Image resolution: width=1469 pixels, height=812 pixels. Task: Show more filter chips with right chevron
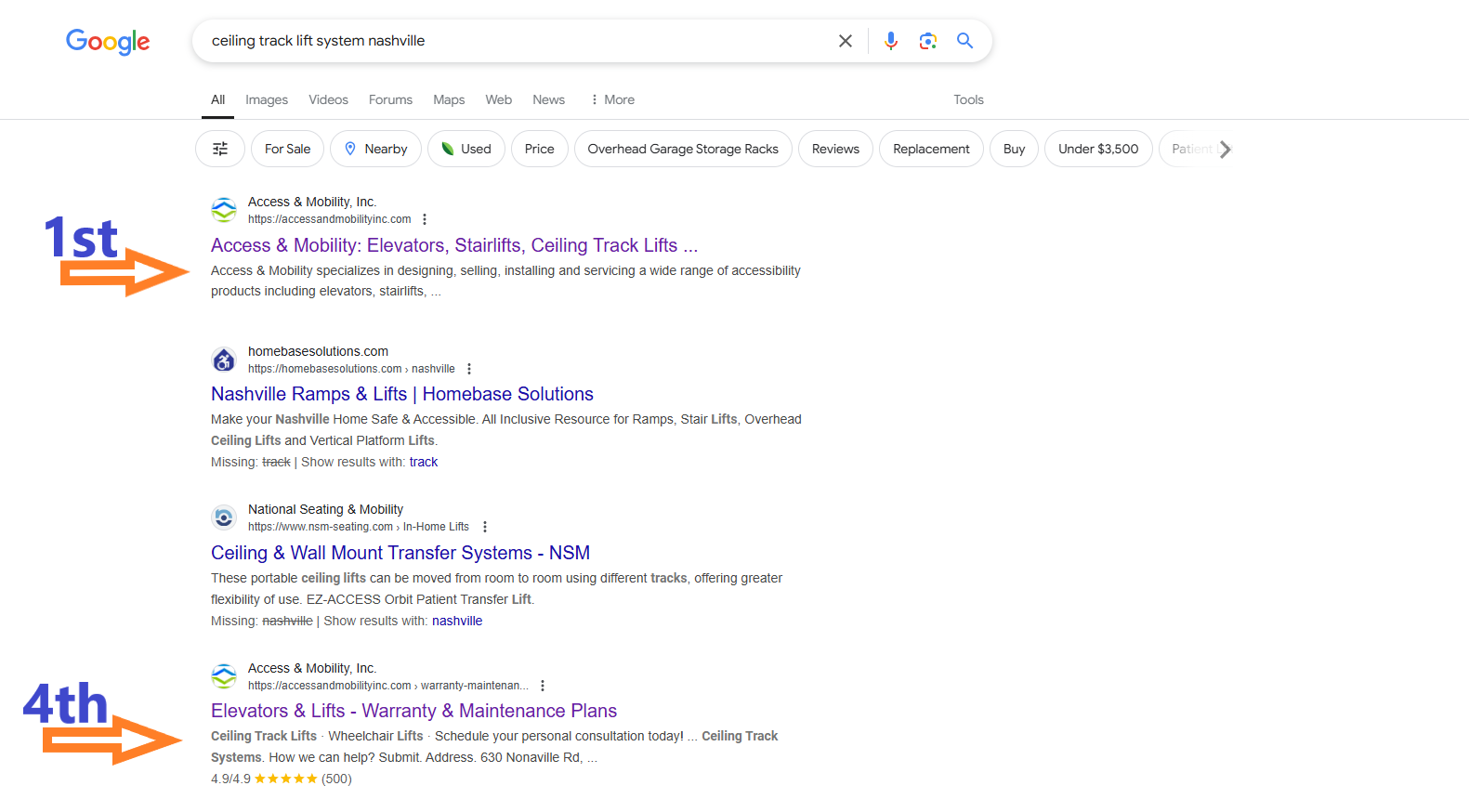click(x=1225, y=149)
